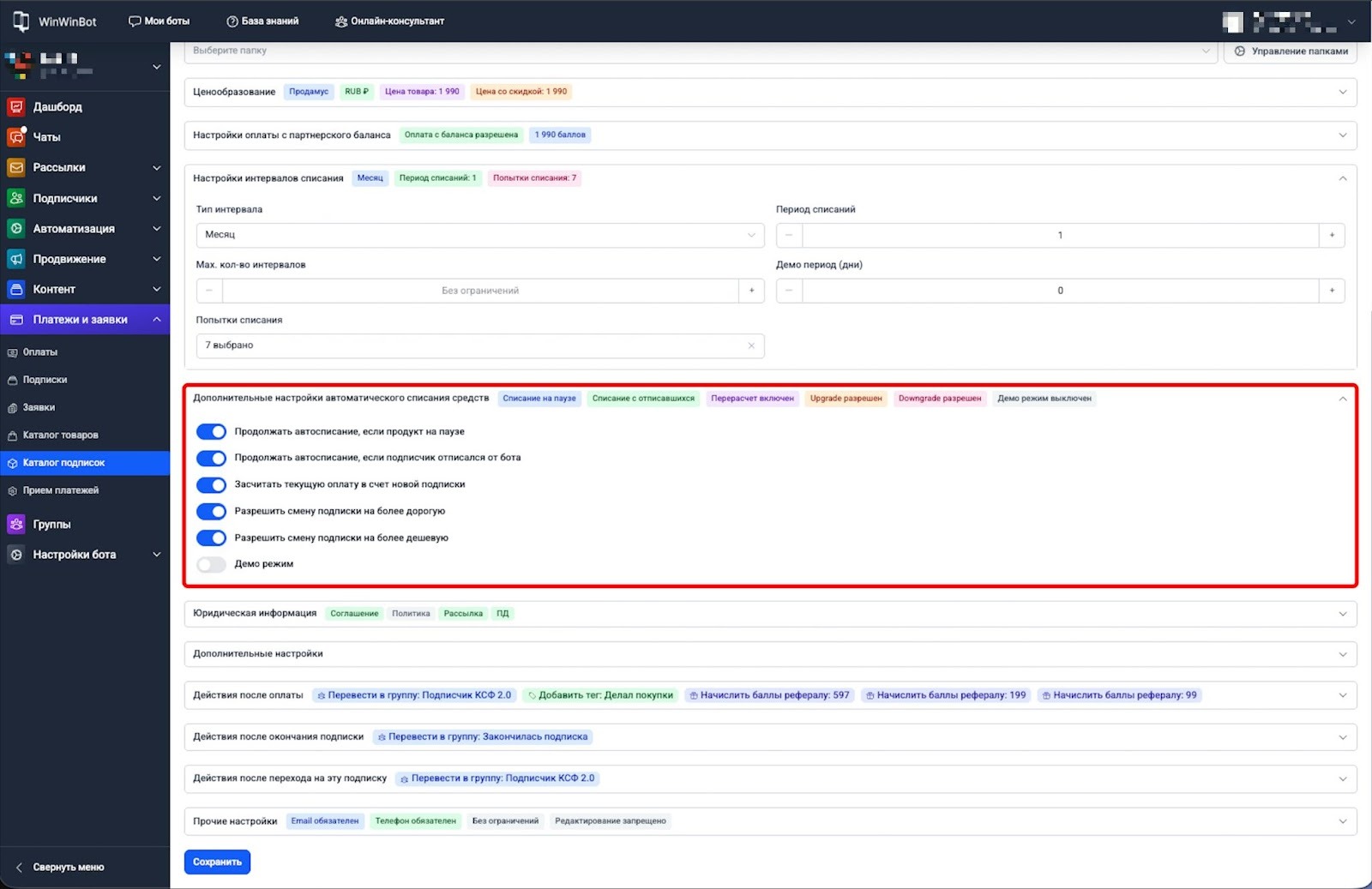Click the Сохранить button
The height and width of the screenshot is (889, 1372).
(x=217, y=862)
